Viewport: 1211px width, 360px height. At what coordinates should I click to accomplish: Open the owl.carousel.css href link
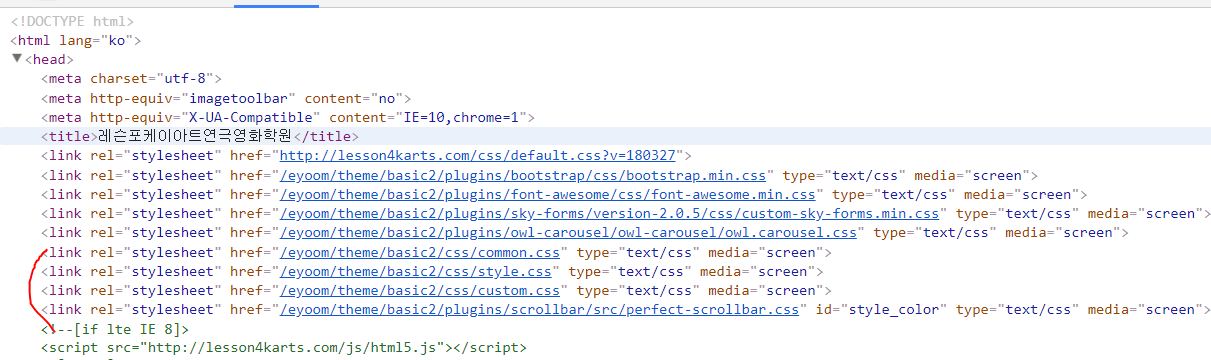[x=570, y=233]
